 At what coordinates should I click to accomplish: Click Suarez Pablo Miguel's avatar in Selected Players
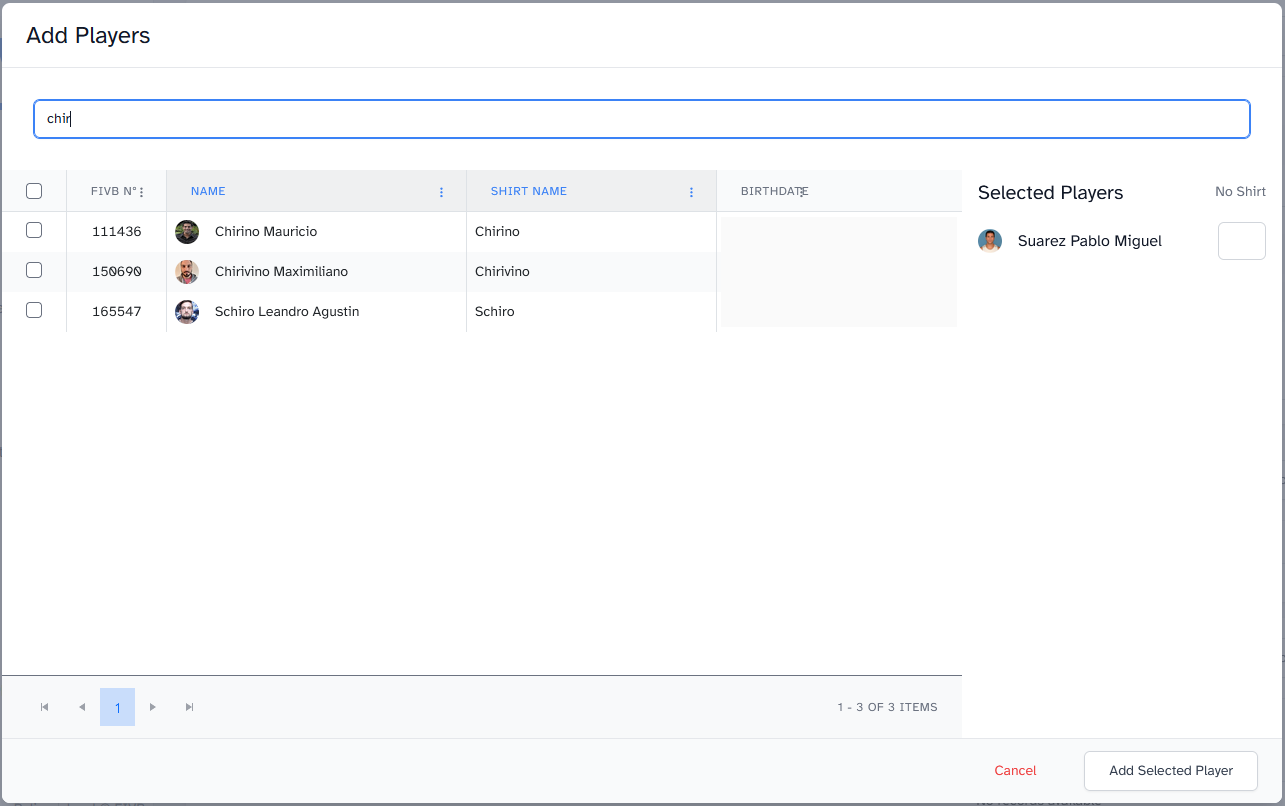pos(990,241)
